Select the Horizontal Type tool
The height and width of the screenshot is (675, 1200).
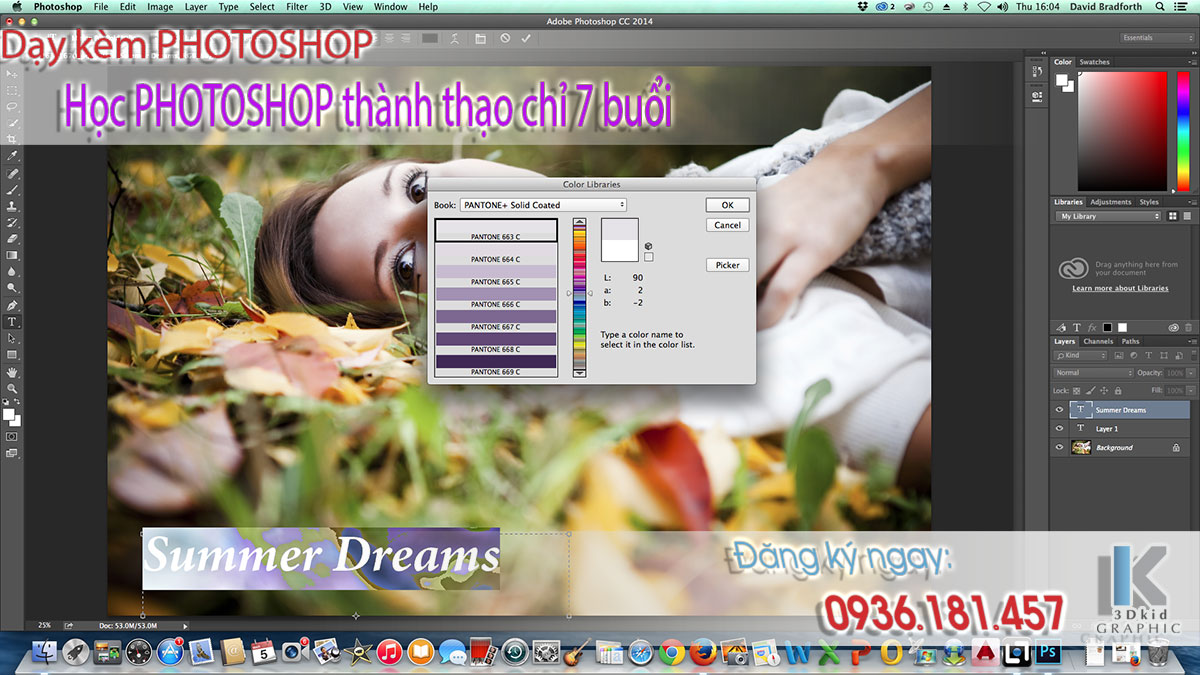point(12,322)
